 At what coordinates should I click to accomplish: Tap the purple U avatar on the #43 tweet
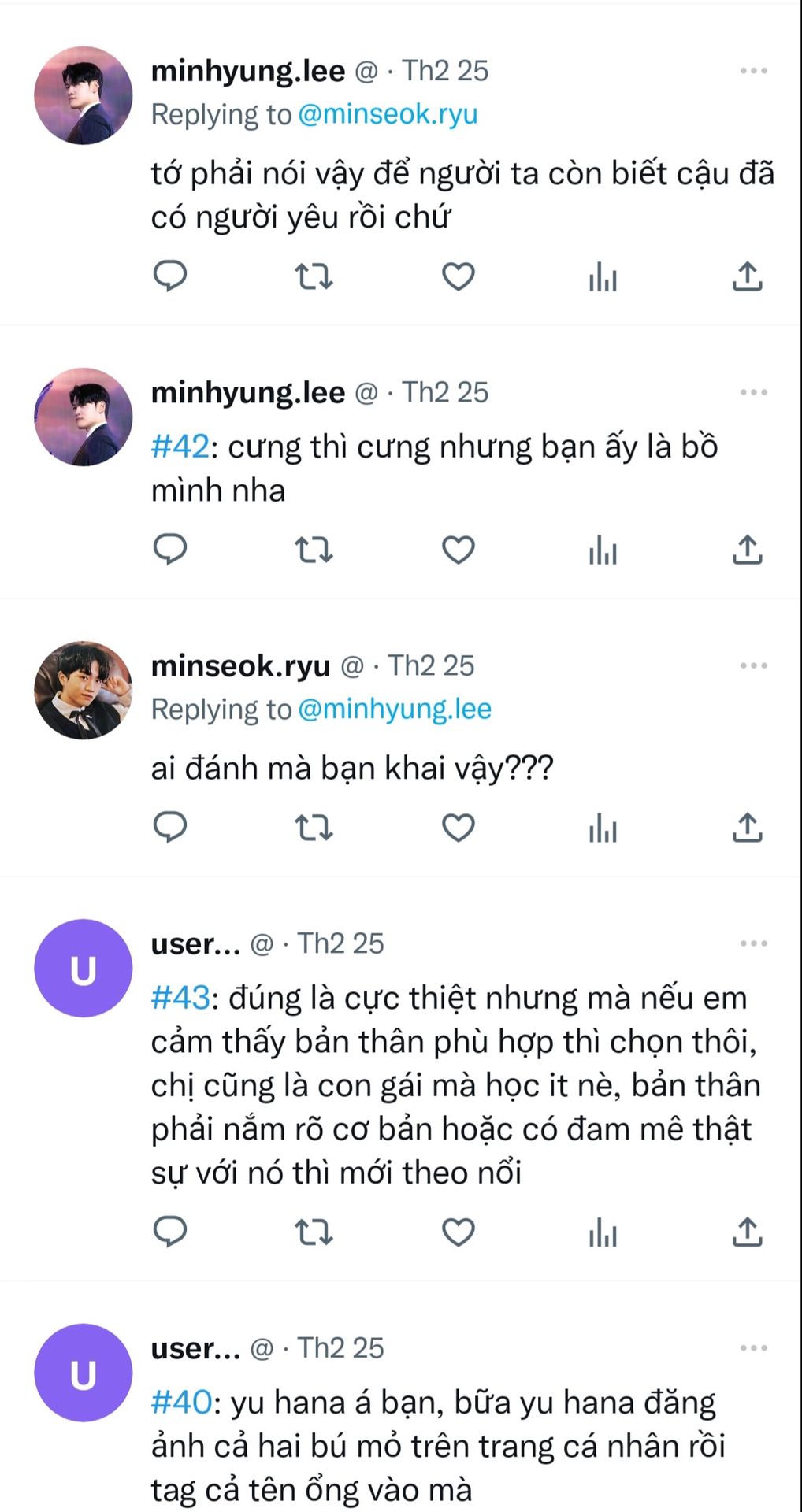[84, 968]
